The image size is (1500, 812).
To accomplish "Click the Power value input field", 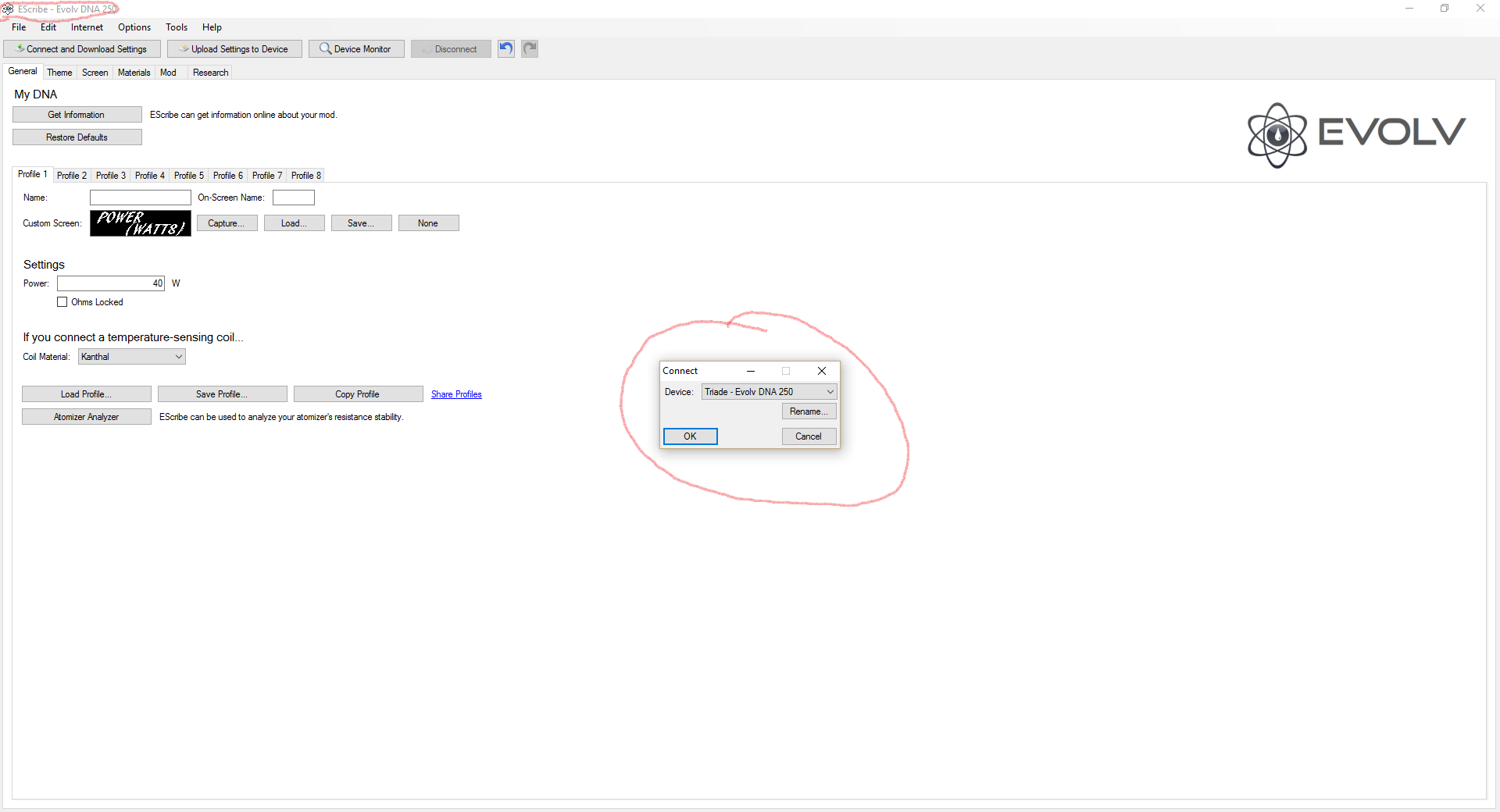I will pos(111,283).
